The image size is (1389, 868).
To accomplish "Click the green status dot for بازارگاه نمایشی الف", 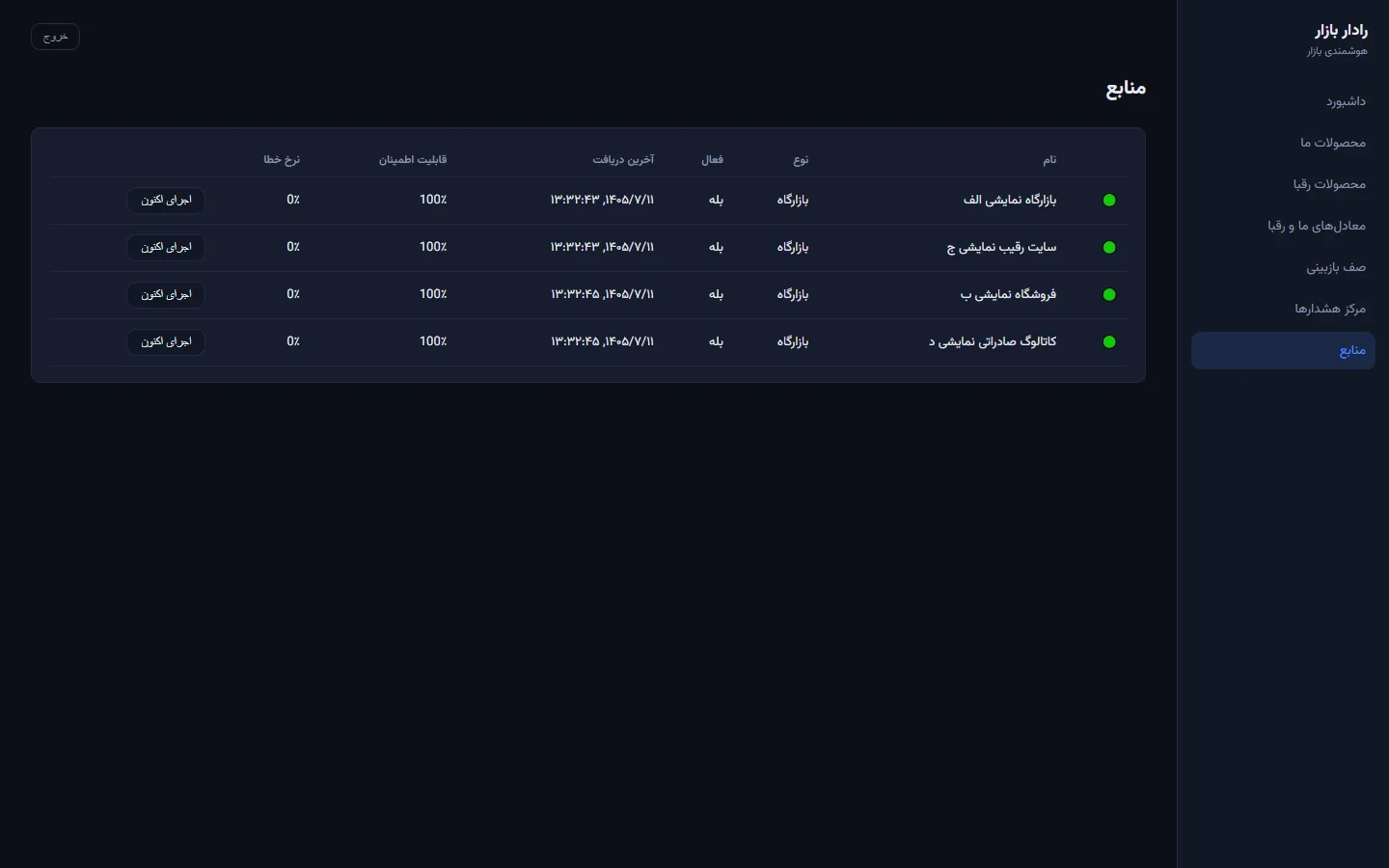I will [x=1109, y=201].
